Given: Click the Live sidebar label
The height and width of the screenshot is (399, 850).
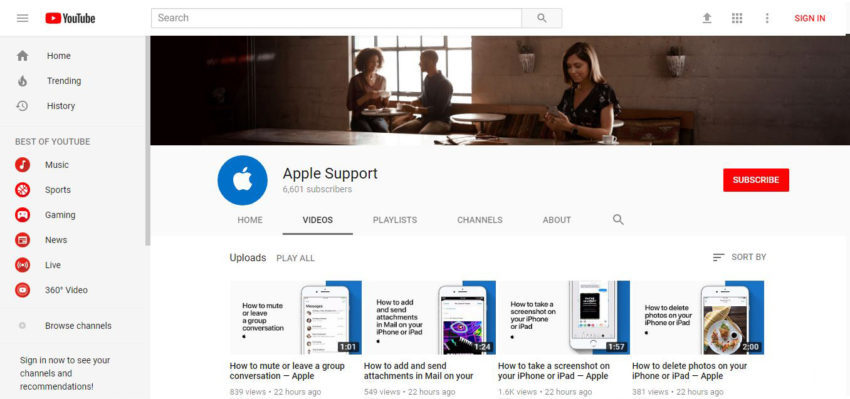Looking at the screenshot, I should tap(53, 265).
